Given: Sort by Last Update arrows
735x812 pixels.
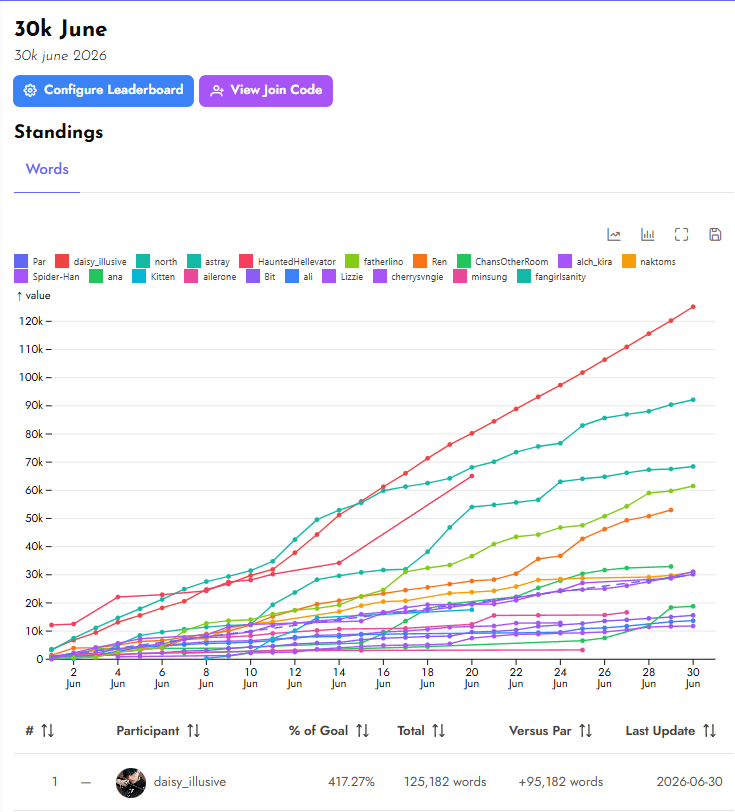Looking at the screenshot, I should click(710, 731).
